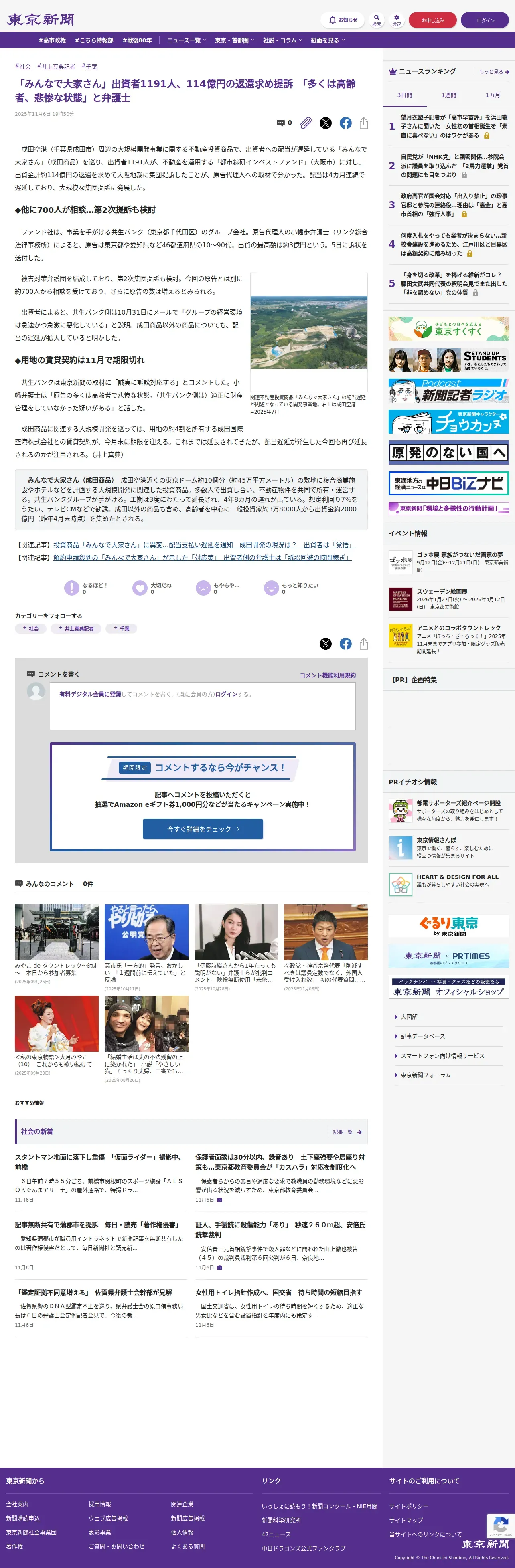Share on Facebook icon above comment box
This screenshot has width=515, height=1568.
pyautogui.click(x=346, y=643)
